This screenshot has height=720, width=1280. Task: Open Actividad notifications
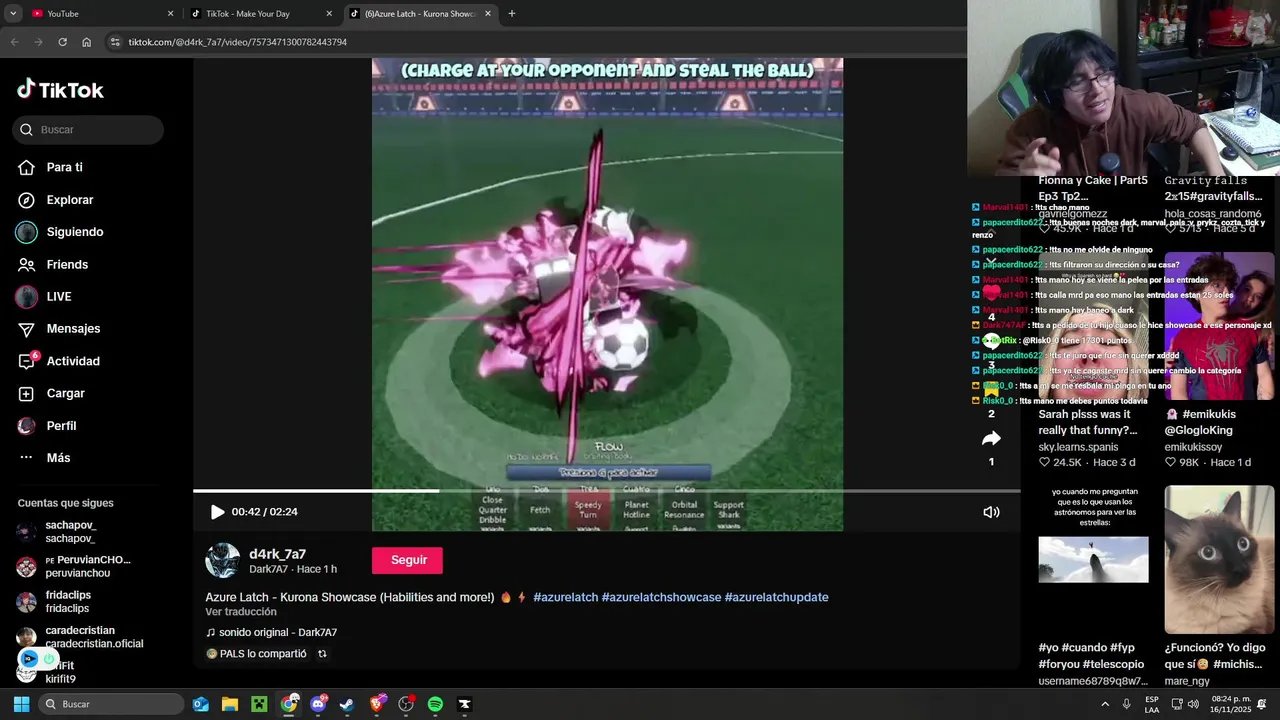pos(72,361)
